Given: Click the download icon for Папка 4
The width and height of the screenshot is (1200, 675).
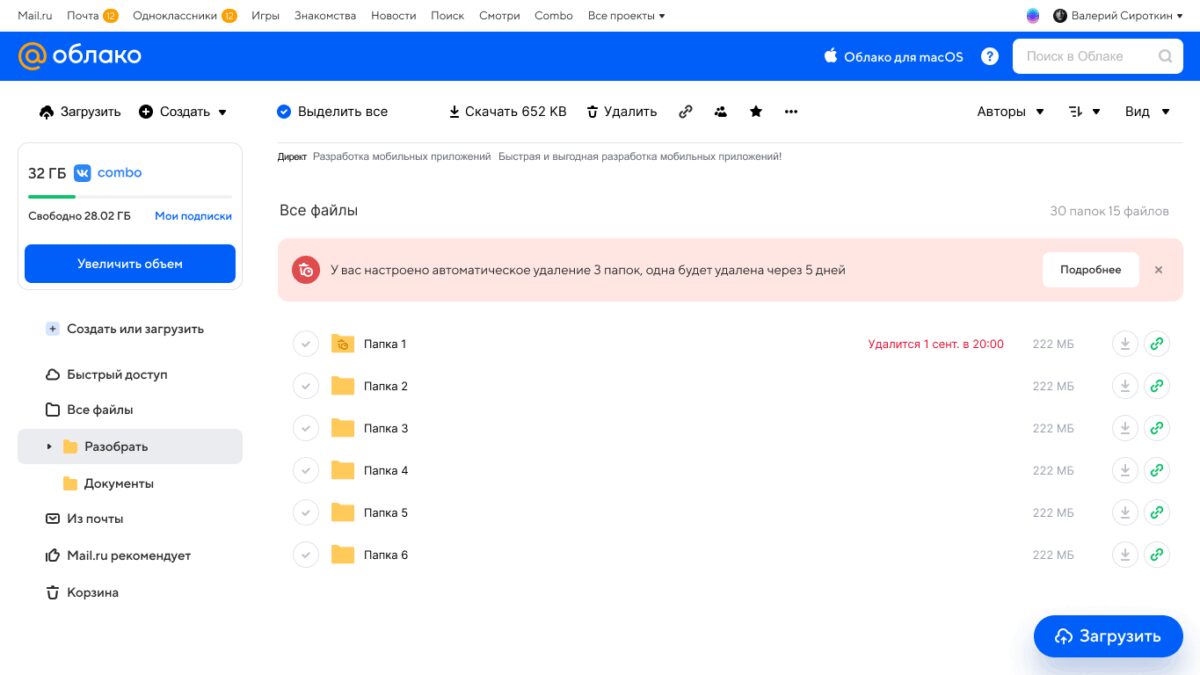Looking at the screenshot, I should (x=1125, y=470).
